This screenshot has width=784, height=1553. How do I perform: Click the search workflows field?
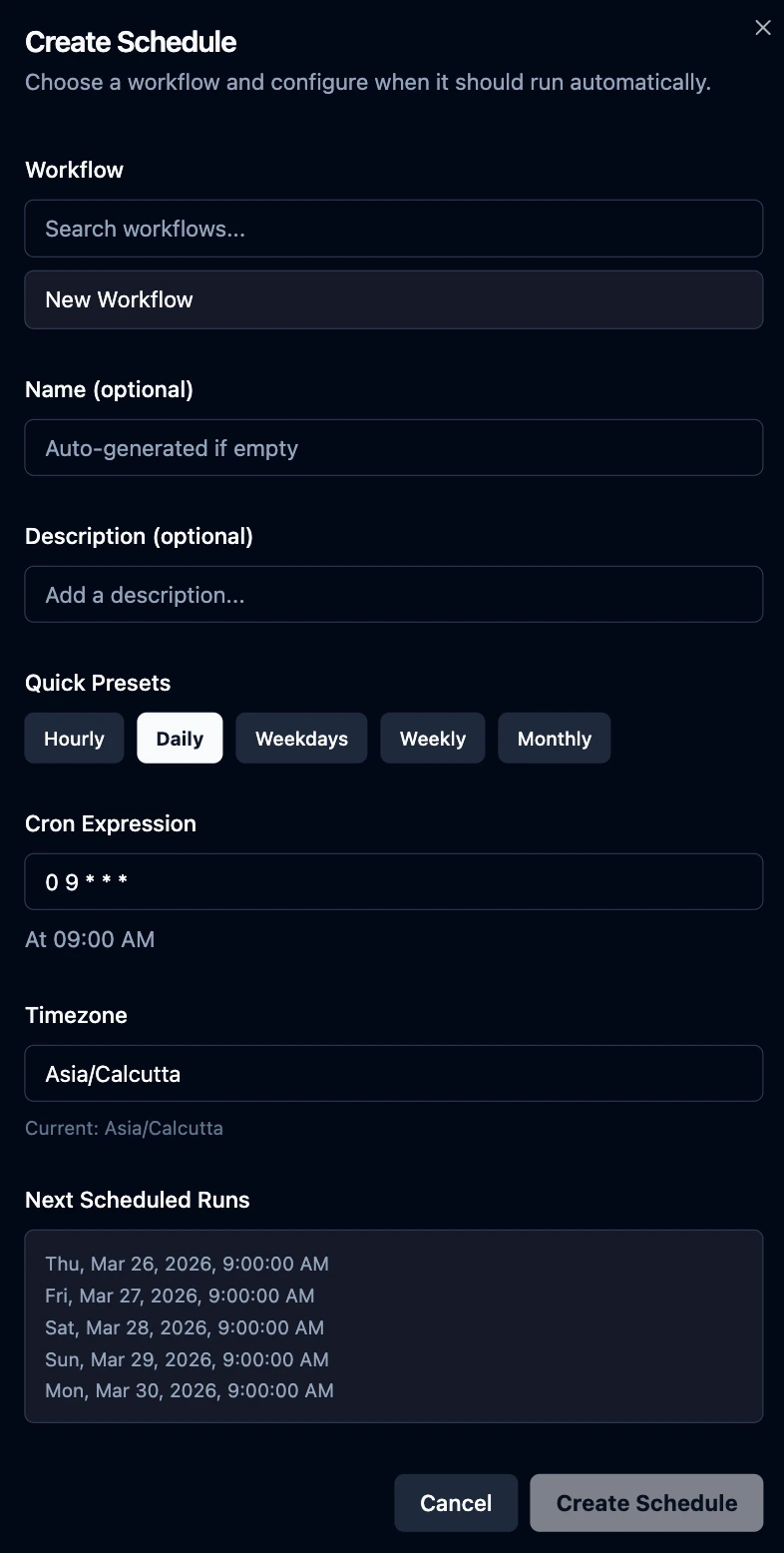pos(393,228)
